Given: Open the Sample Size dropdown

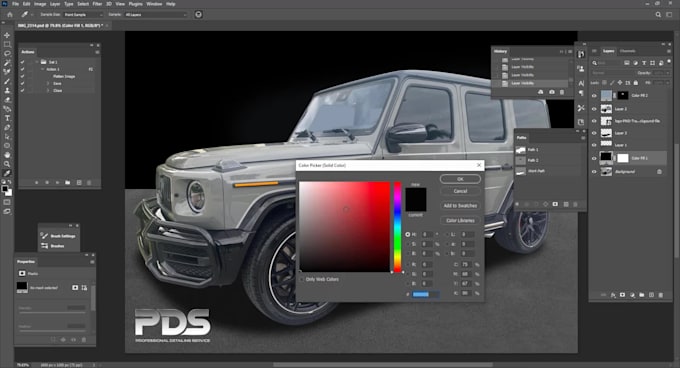Looking at the screenshot, I should [83, 14].
